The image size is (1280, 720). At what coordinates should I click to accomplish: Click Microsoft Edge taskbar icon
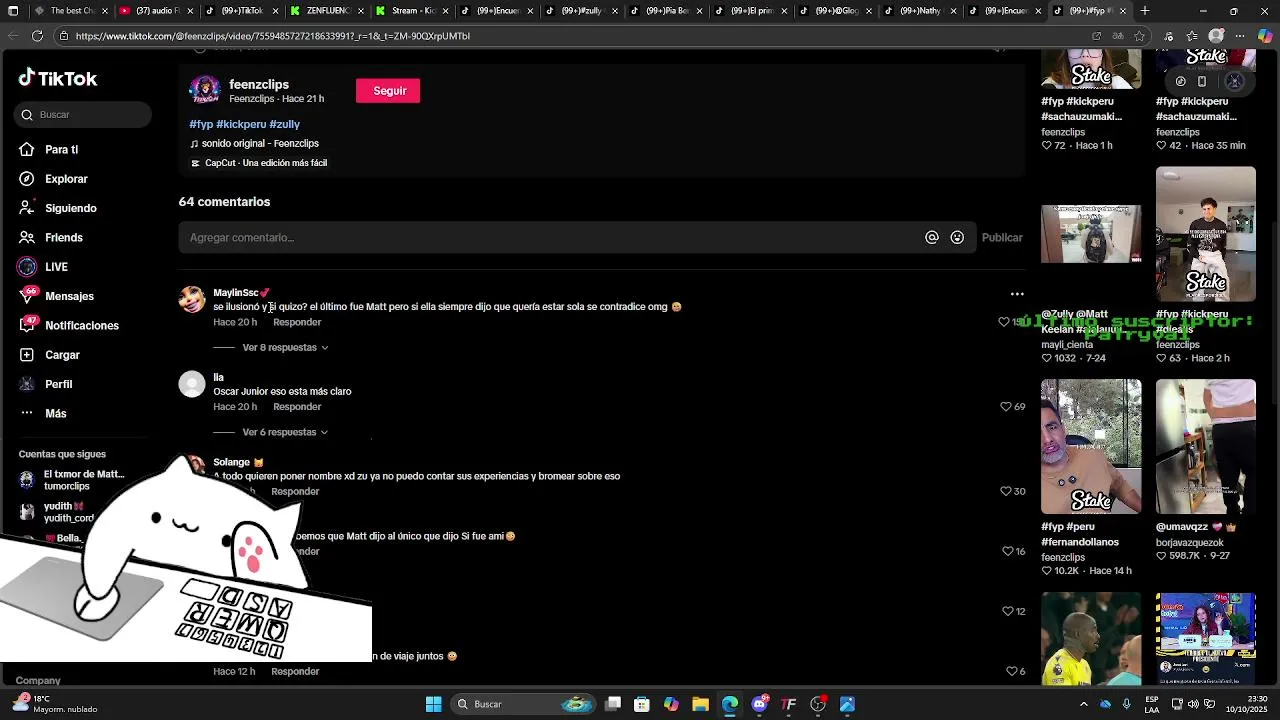(x=730, y=704)
